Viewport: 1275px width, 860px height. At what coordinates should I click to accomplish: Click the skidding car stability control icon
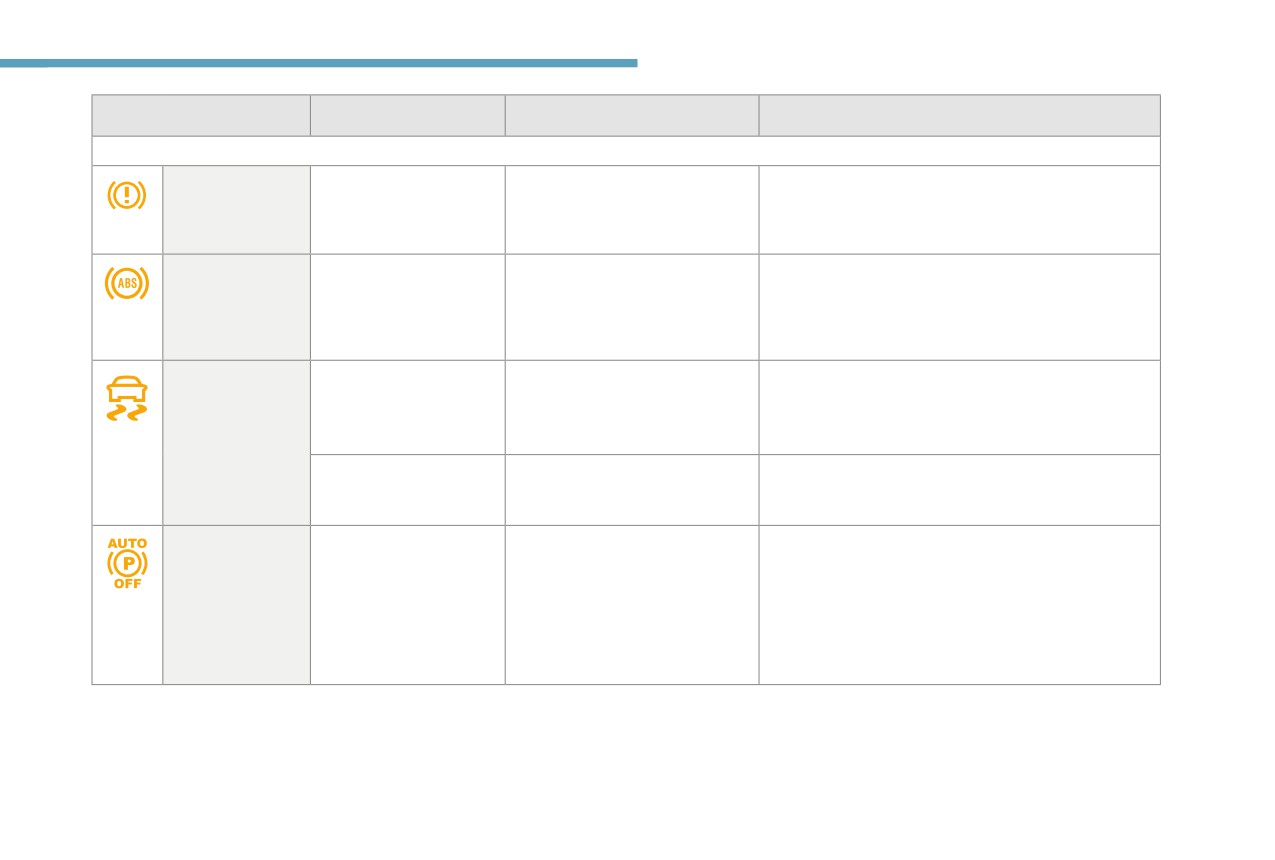[127, 399]
